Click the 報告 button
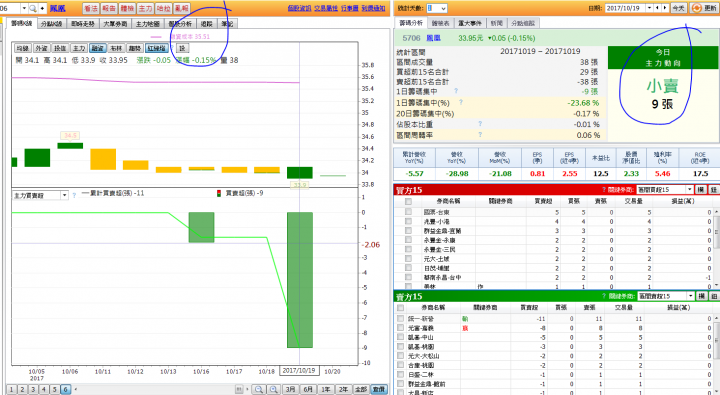The image size is (720, 395). (109, 8)
